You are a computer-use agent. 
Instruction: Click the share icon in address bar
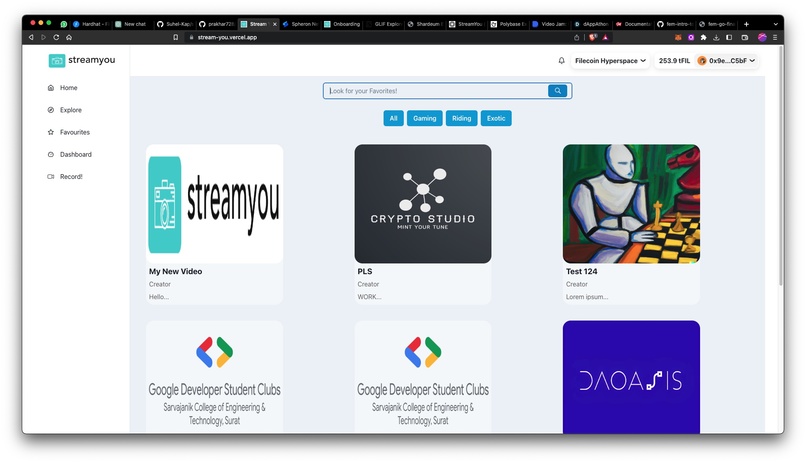click(576, 37)
